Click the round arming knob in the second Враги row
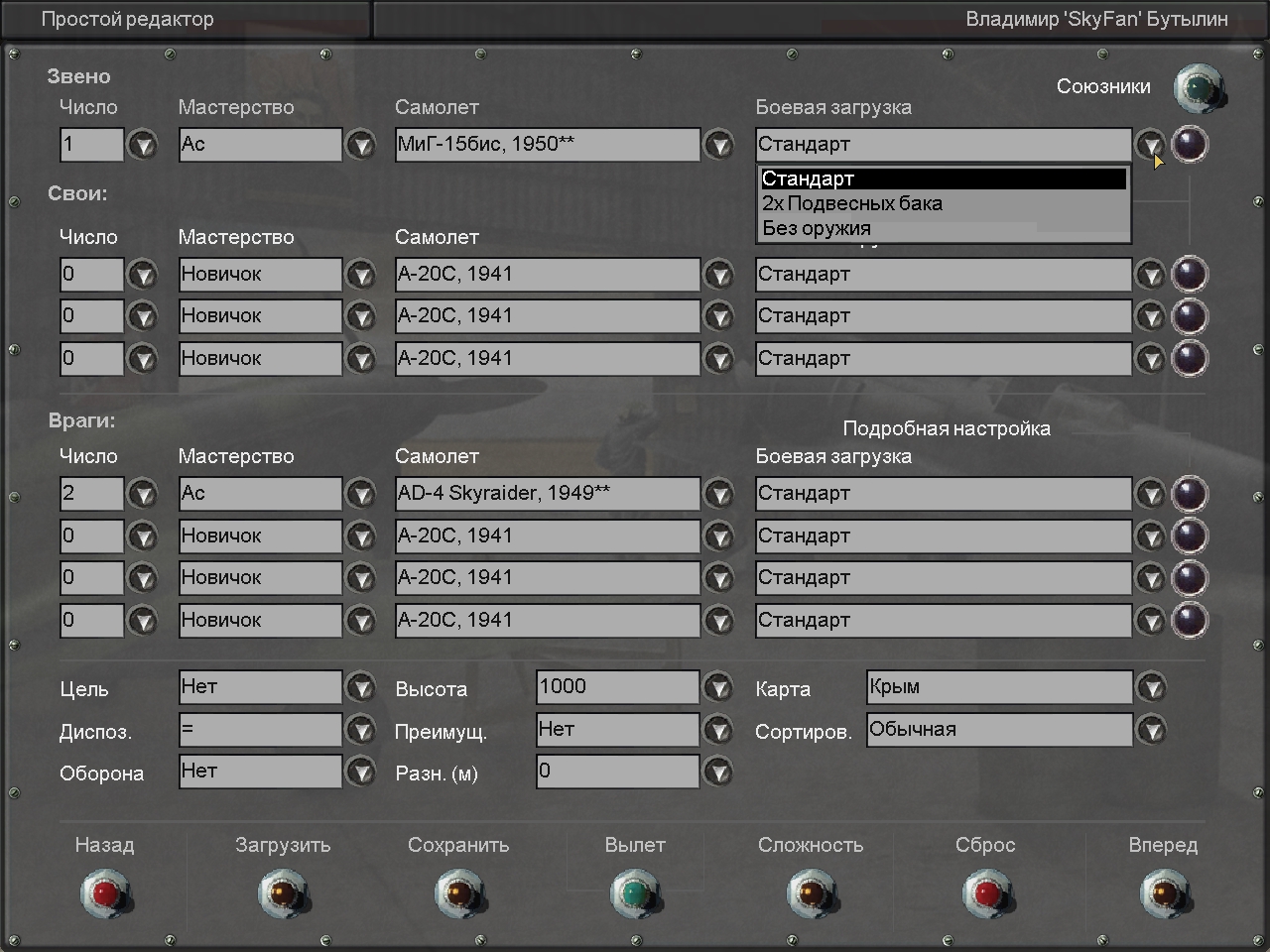 tap(1190, 536)
